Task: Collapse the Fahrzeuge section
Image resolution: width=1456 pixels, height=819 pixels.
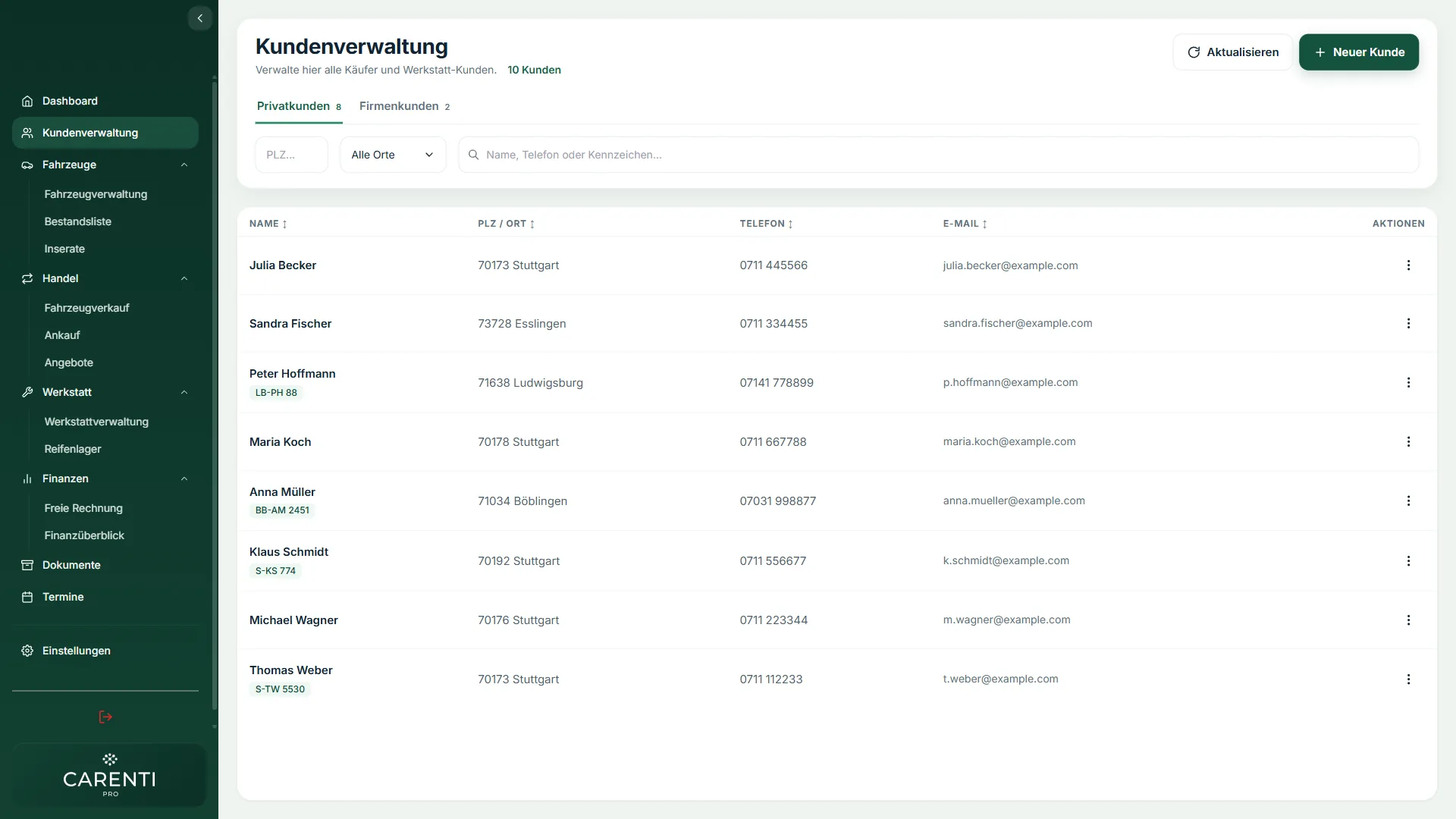Action: point(184,165)
